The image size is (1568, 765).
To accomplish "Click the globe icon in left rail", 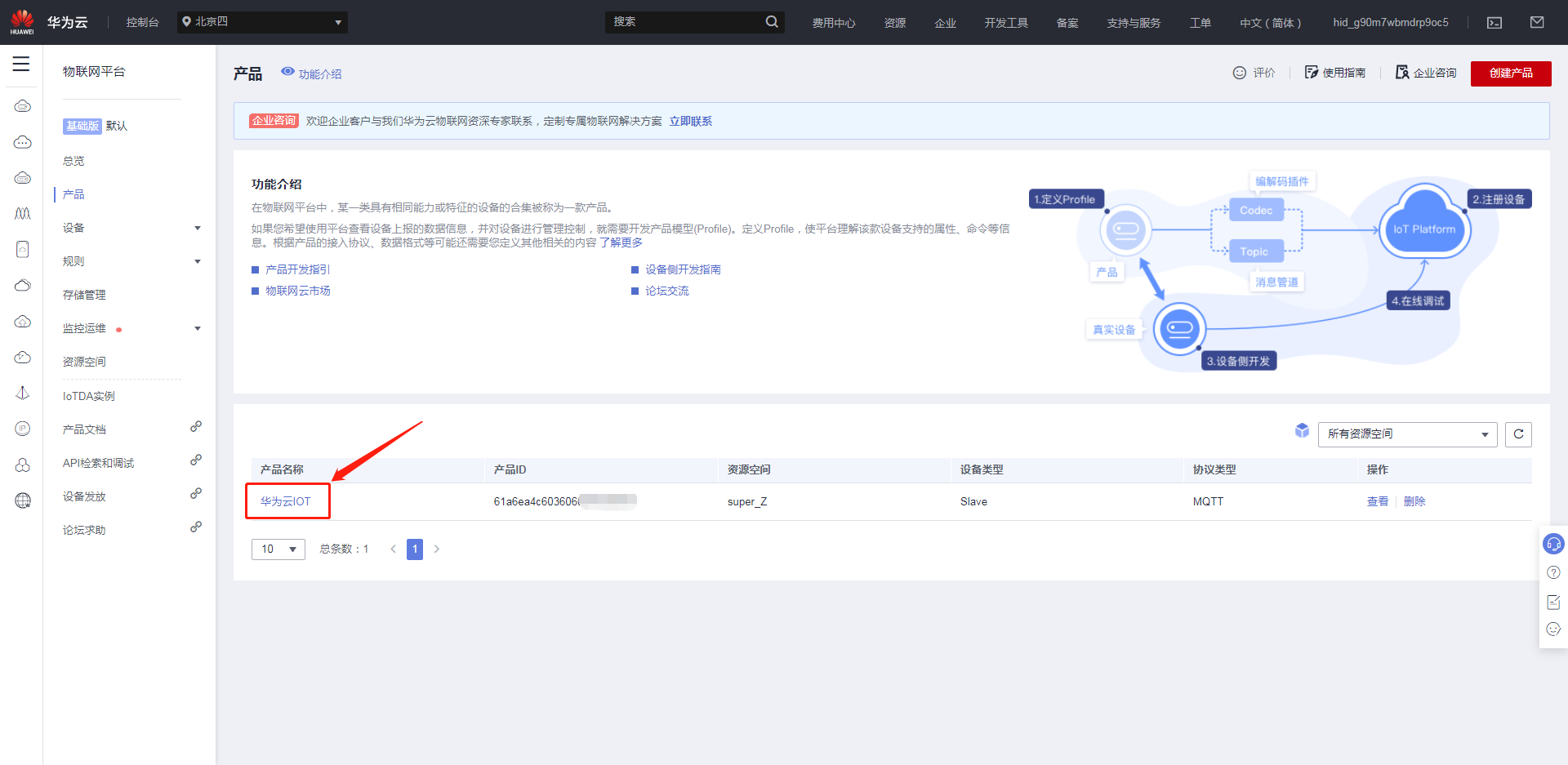I will (23, 500).
